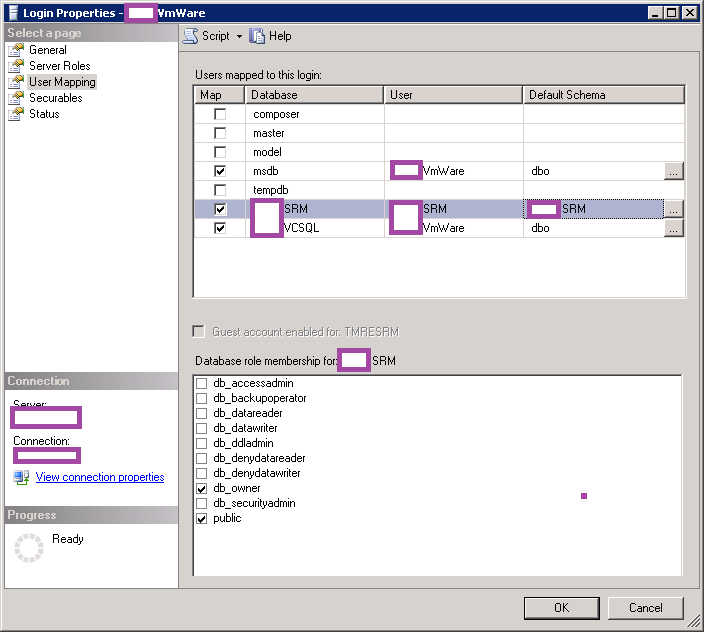The height and width of the screenshot is (632, 704).
Task: Open the Script dropdown arrow
Action: pyautogui.click(x=239, y=36)
